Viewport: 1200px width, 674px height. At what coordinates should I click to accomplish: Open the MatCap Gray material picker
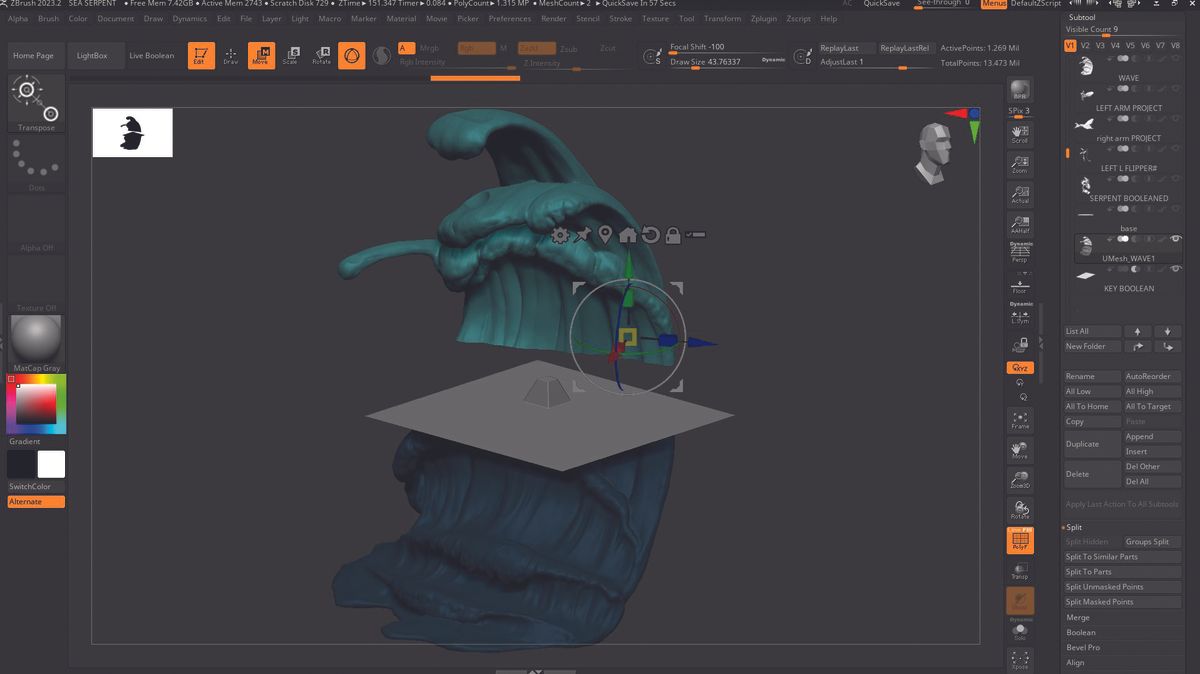(x=36, y=338)
